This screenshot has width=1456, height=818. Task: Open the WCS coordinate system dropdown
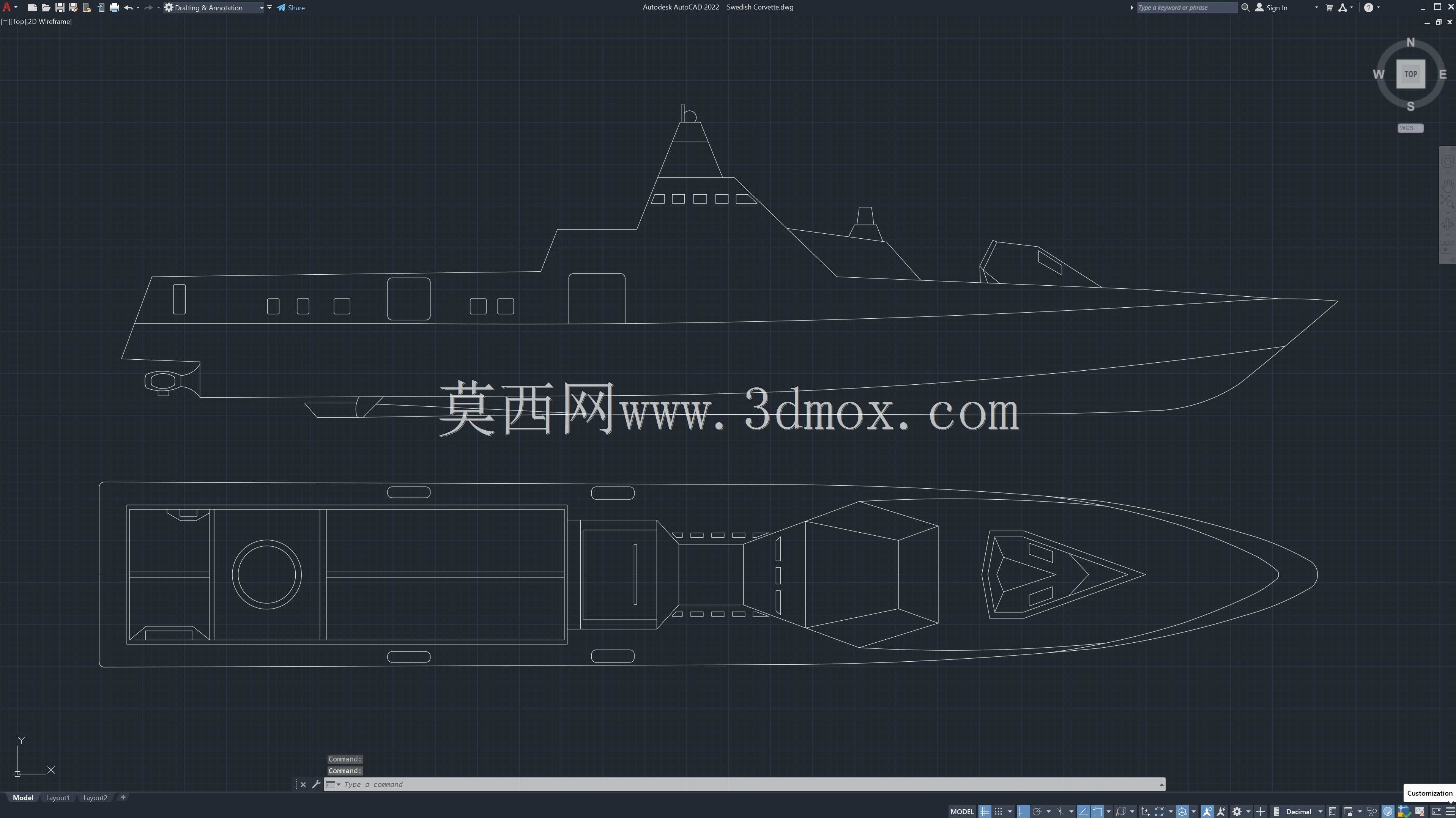[1410, 128]
